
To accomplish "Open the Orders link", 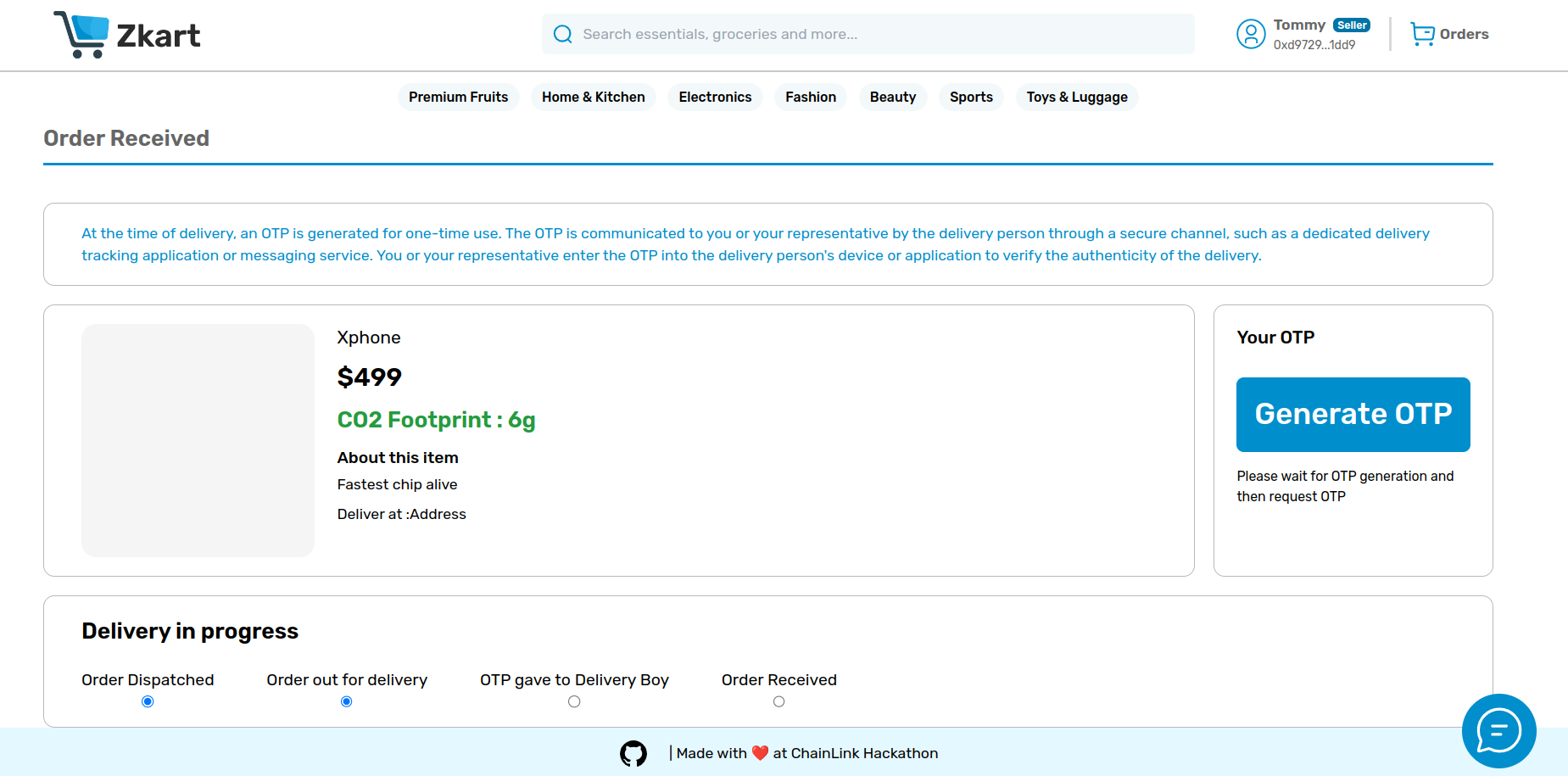I will pos(1464,34).
